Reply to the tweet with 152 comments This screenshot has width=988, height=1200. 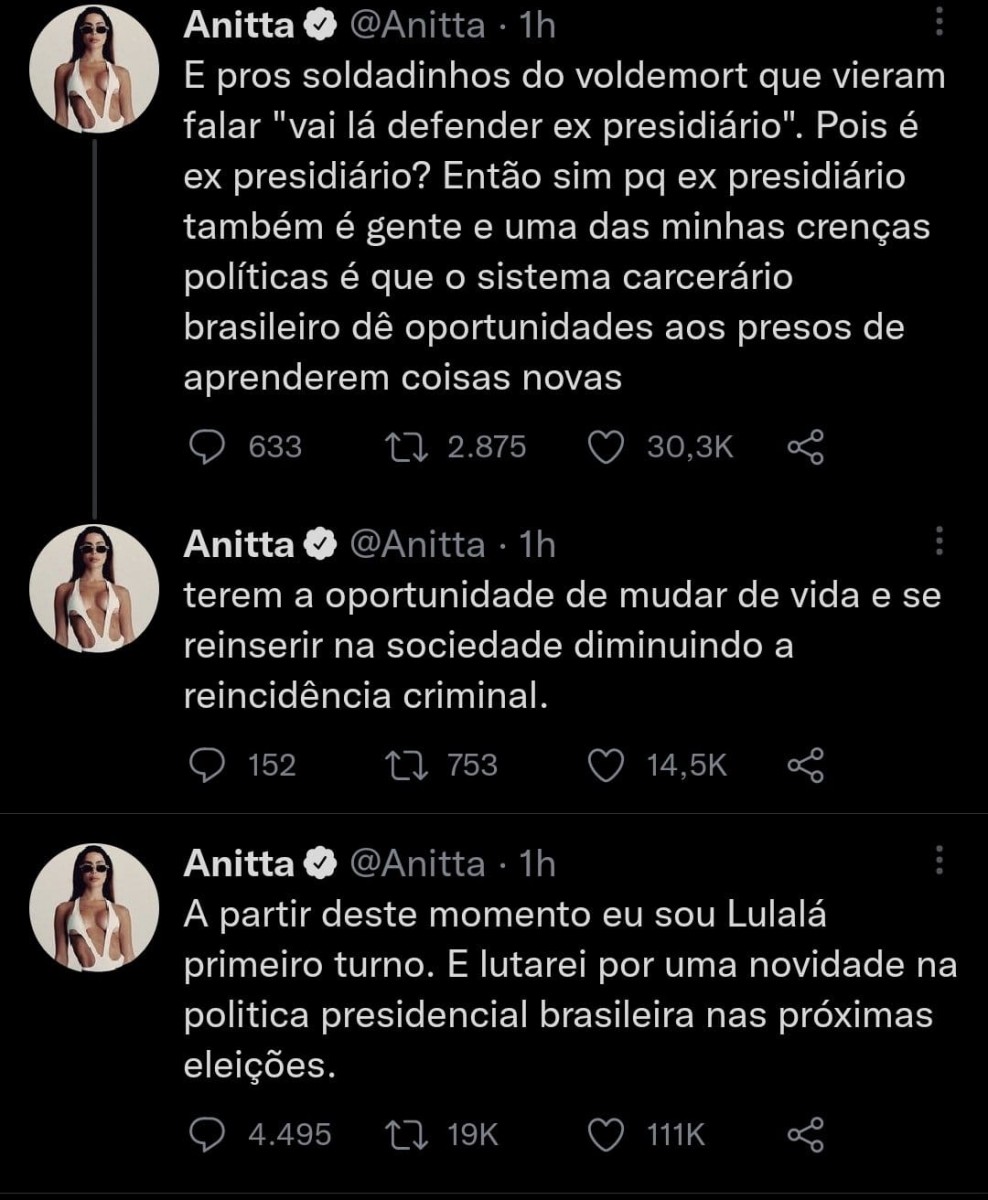(x=208, y=766)
